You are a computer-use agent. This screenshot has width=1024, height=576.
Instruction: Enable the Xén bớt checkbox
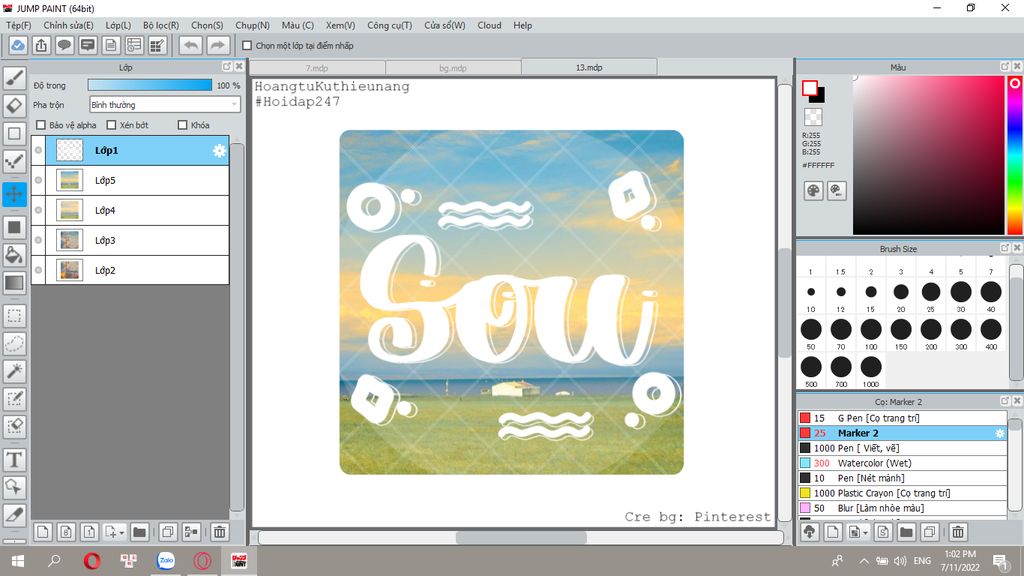click(x=111, y=125)
